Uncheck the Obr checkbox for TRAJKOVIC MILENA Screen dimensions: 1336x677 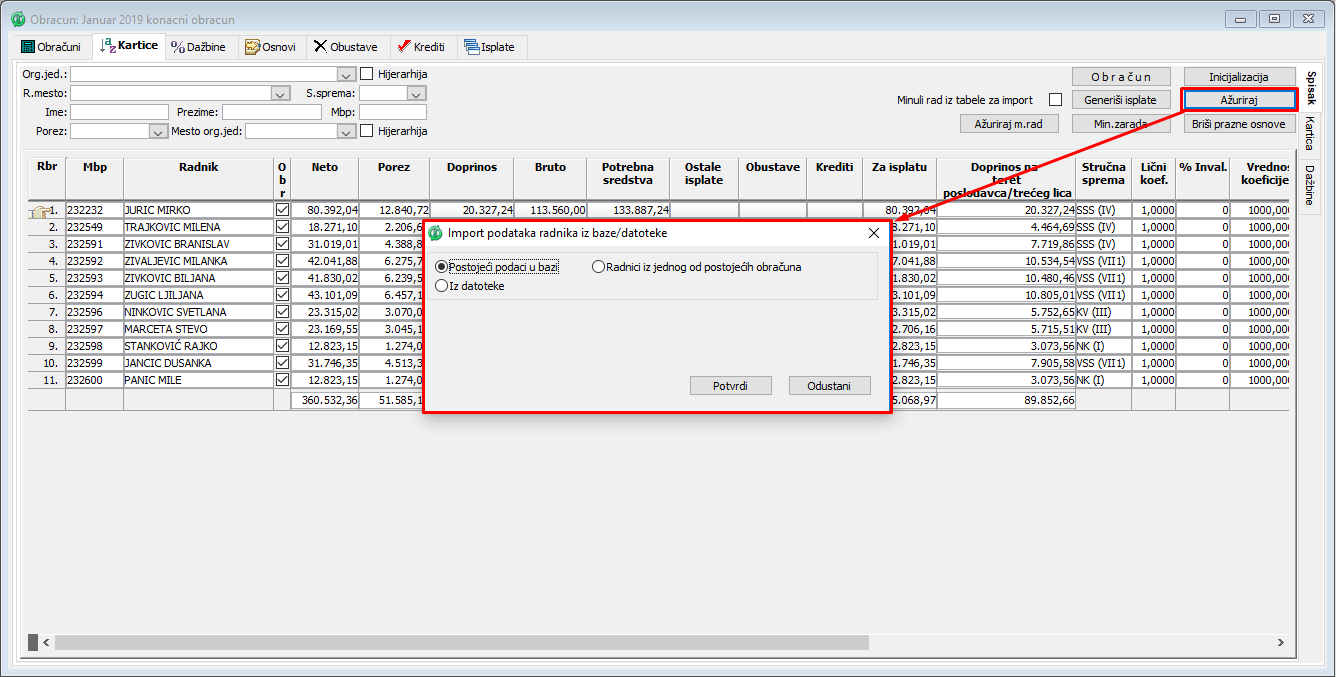click(282, 227)
